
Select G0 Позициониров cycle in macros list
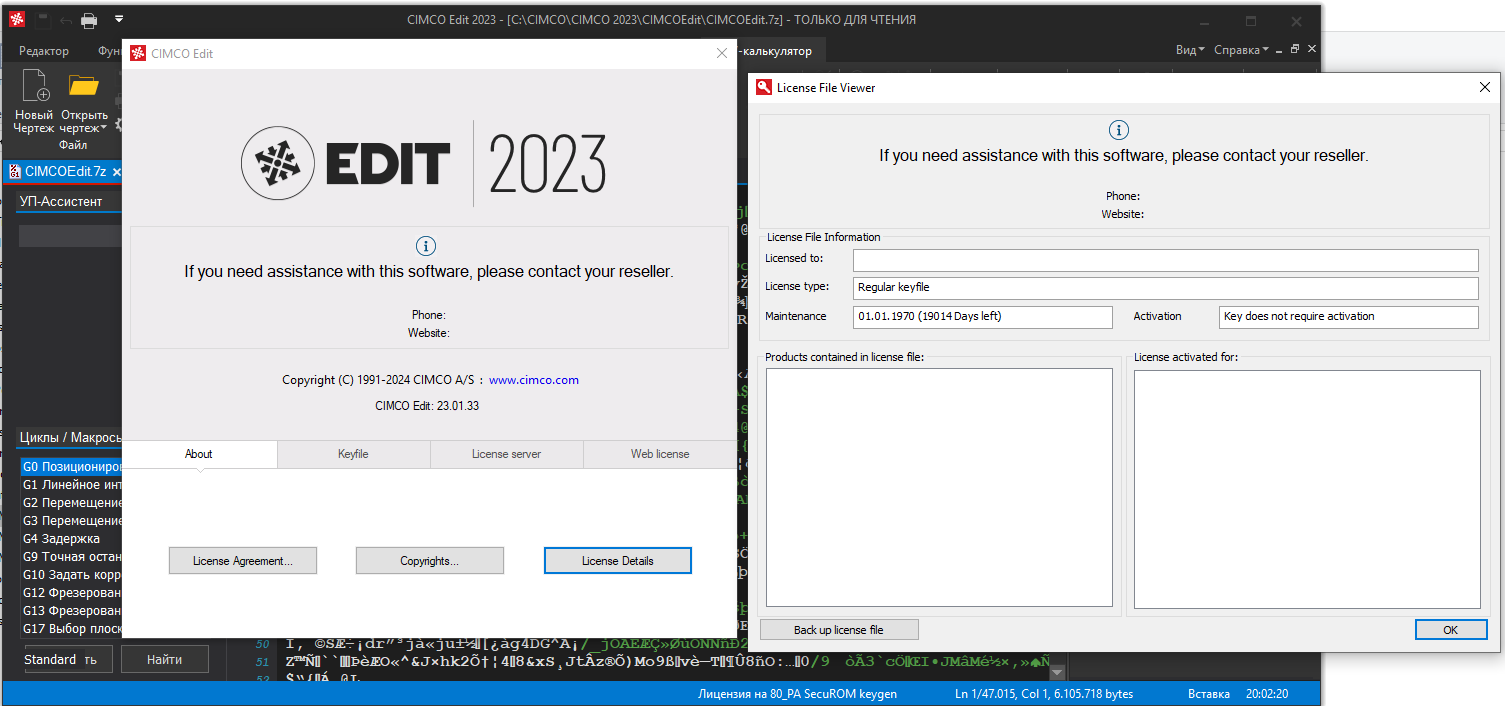point(72,467)
